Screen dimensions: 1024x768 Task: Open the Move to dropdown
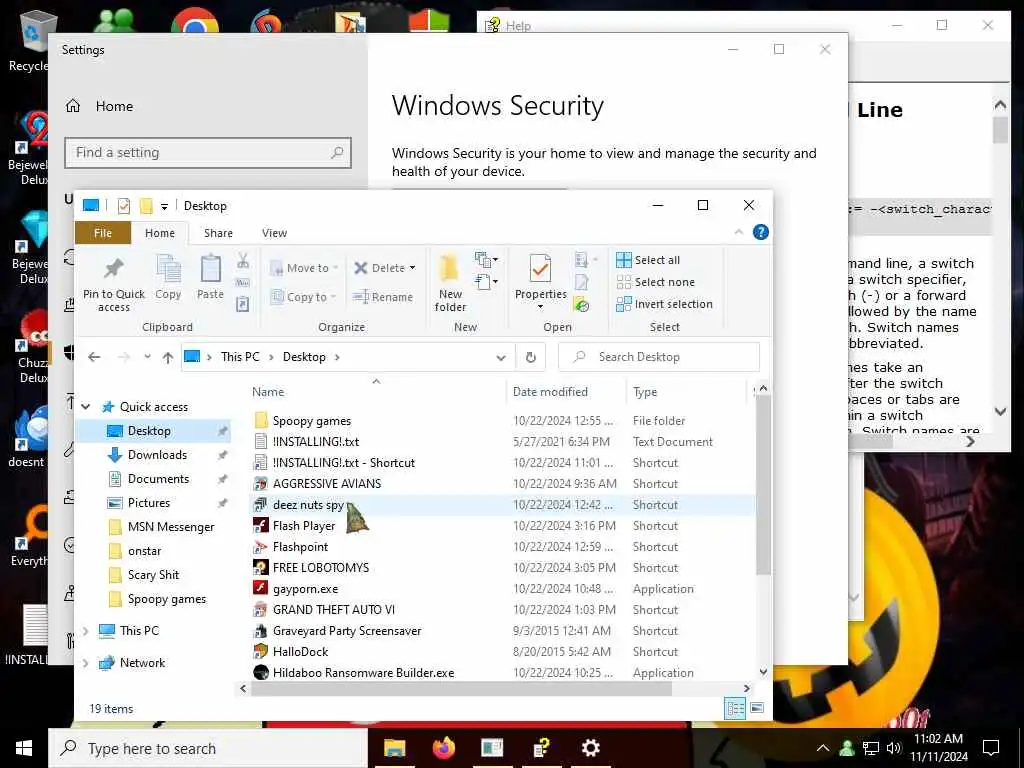click(304, 268)
